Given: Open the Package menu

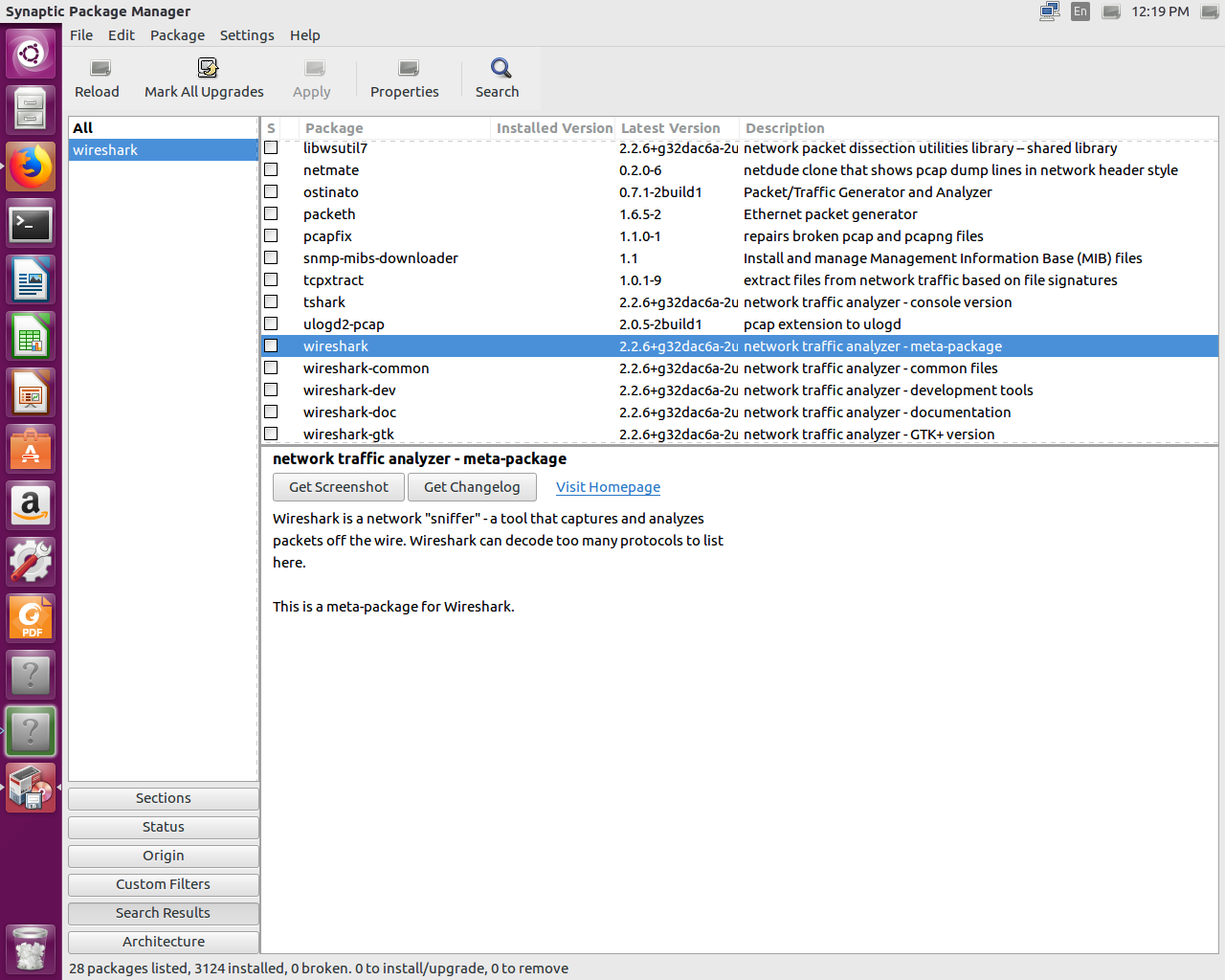Looking at the screenshot, I should click(x=177, y=35).
